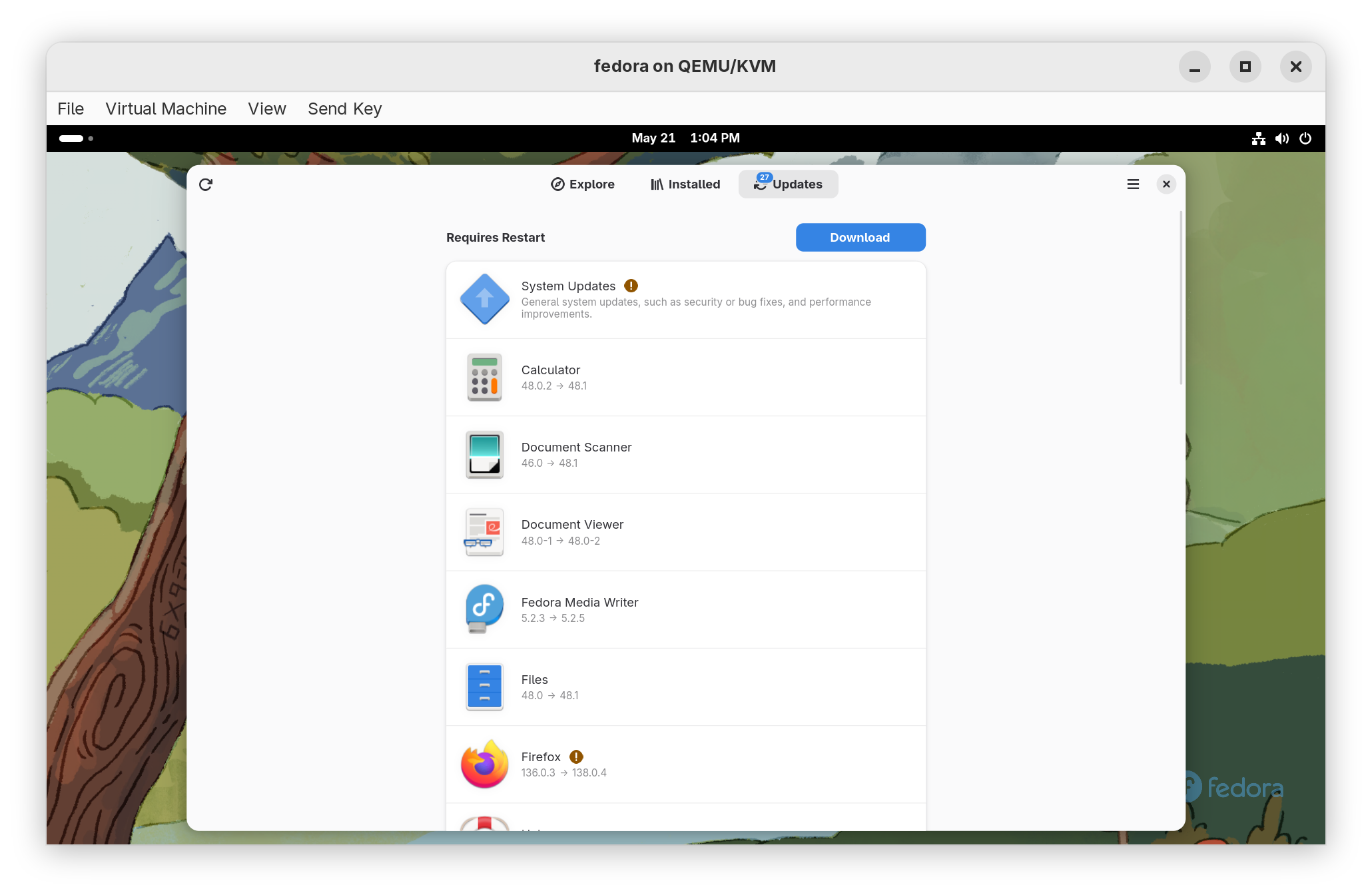Click the power icon in top bar

(x=1305, y=139)
